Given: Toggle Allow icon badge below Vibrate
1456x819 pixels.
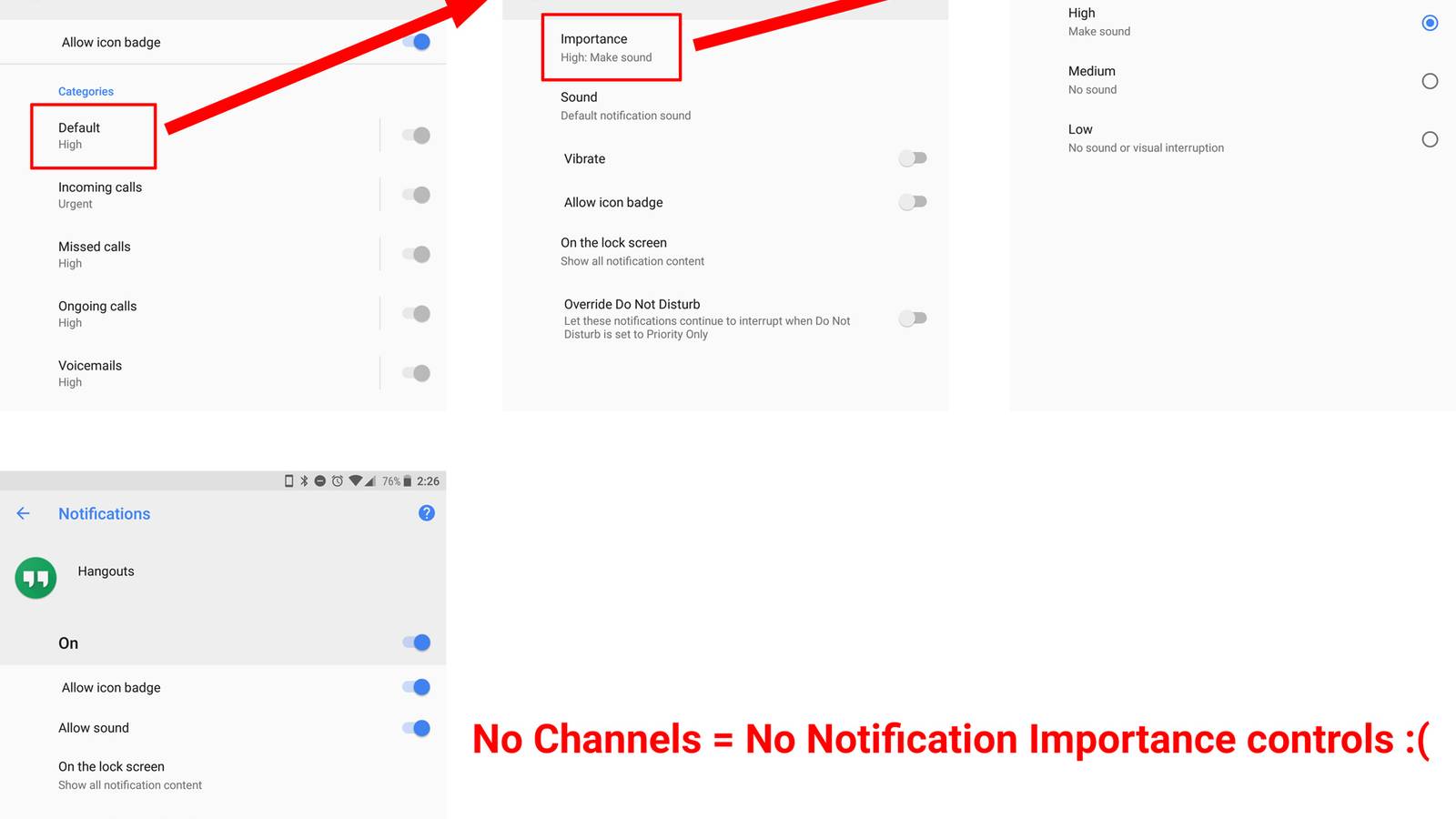Looking at the screenshot, I should pyautogui.click(x=913, y=202).
